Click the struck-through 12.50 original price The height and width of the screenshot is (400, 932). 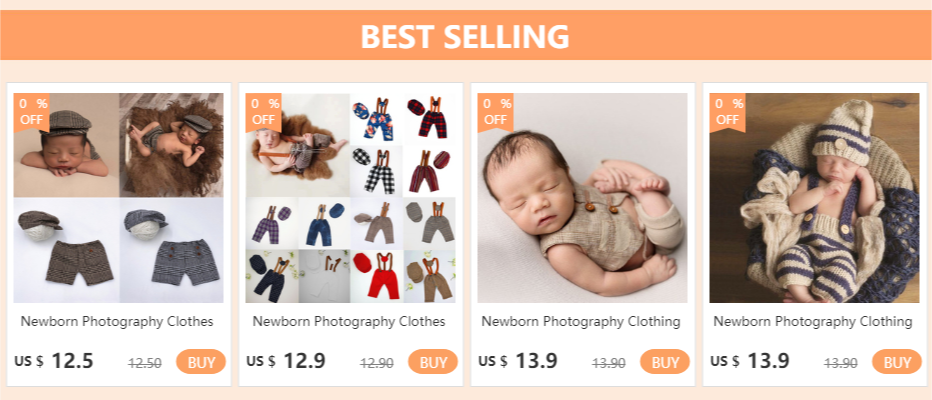pos(145,364)
